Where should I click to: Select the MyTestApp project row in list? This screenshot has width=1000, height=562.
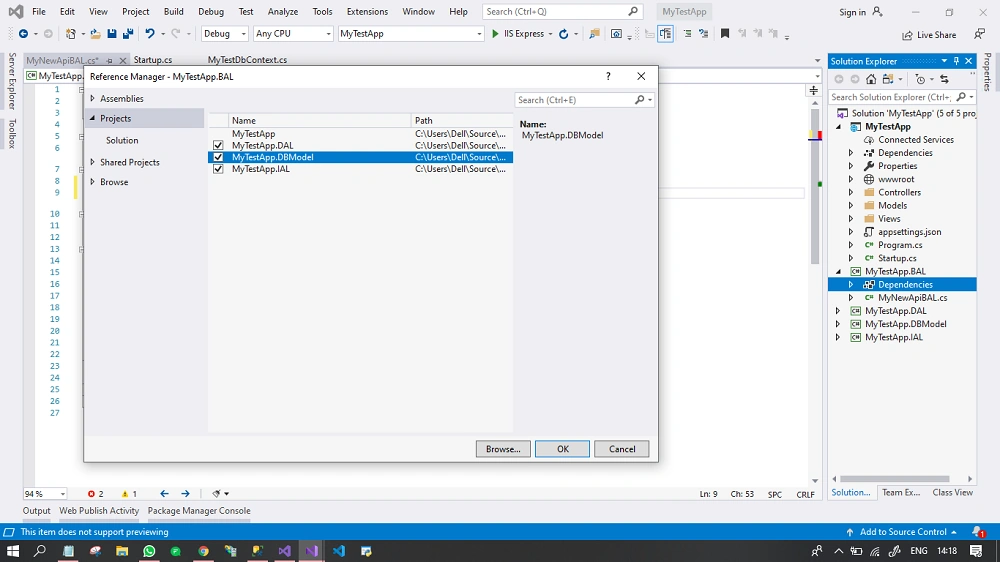360,134
